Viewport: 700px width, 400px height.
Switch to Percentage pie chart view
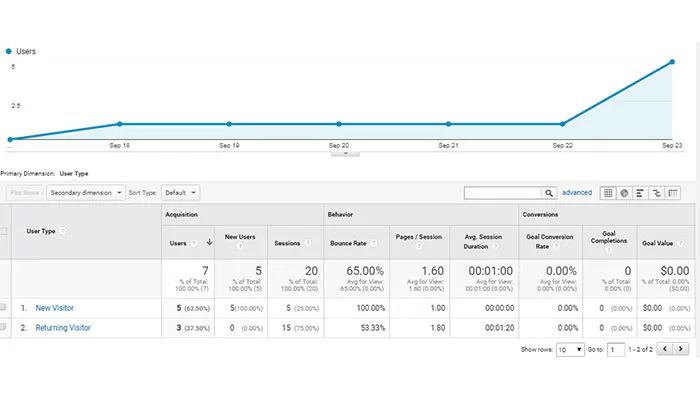(624, 193)
